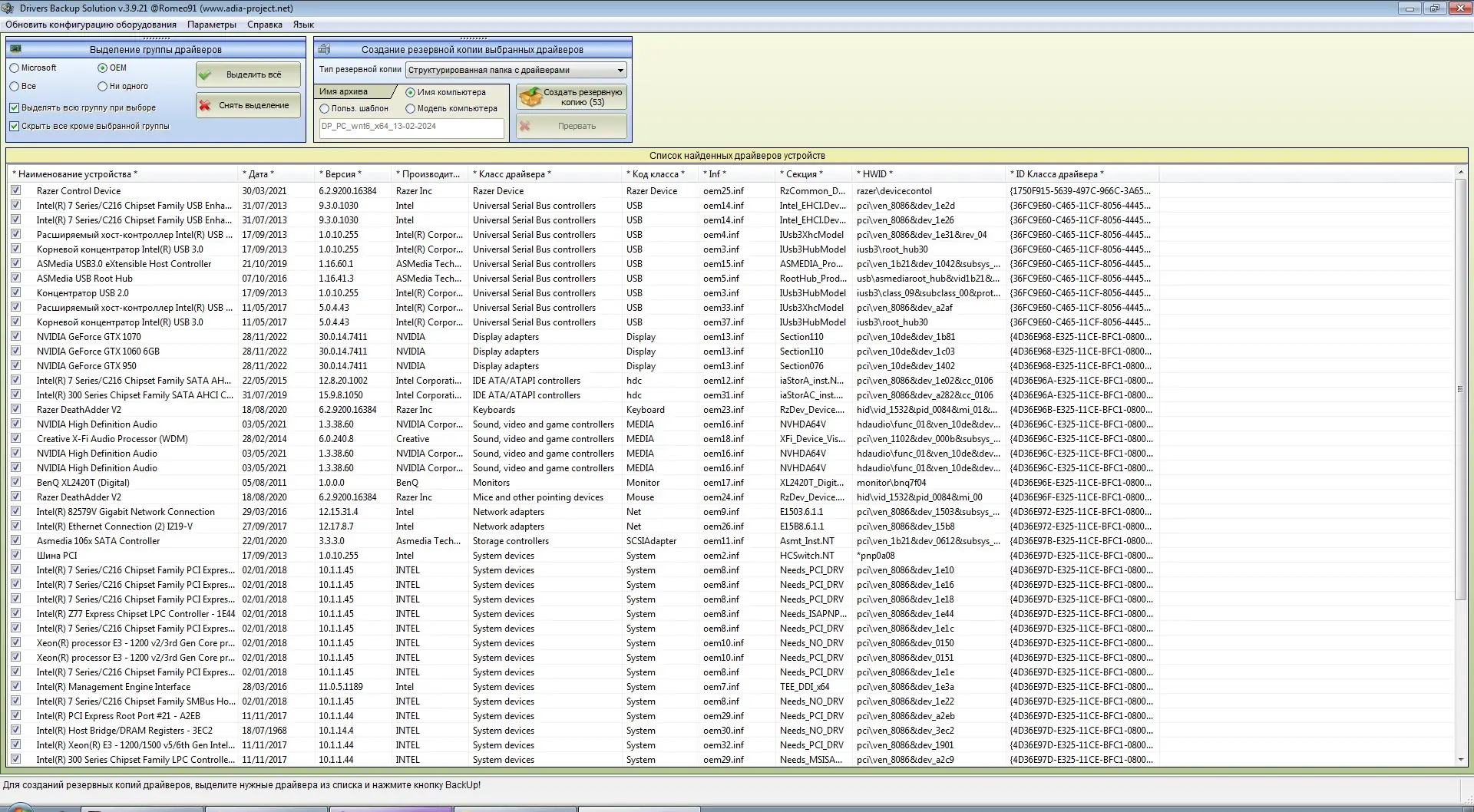Image resolution: width=1474 pixels, height=812 pixels.
Task: Open "Обновить конфигурацию оборудования" menu
Action: click(x=91, y=25)
